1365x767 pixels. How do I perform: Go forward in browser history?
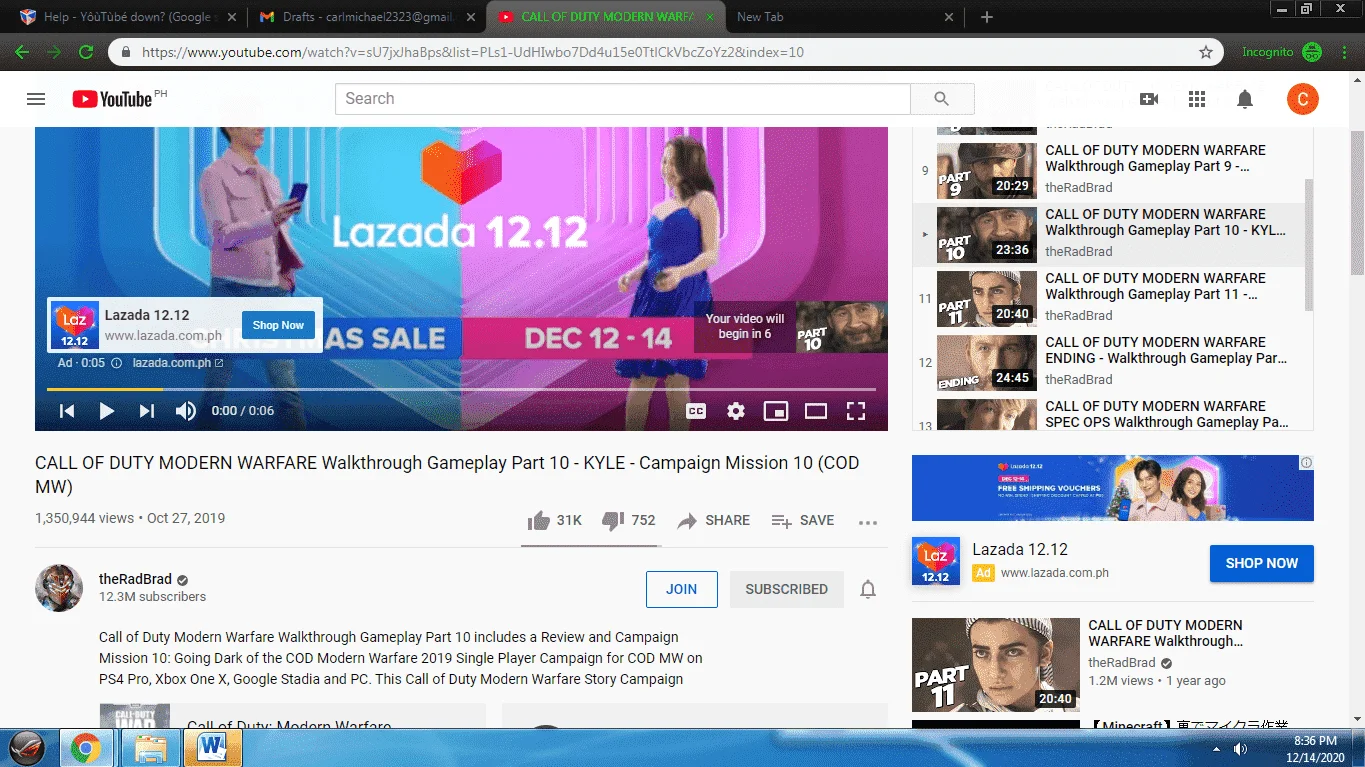pos(54,52)
